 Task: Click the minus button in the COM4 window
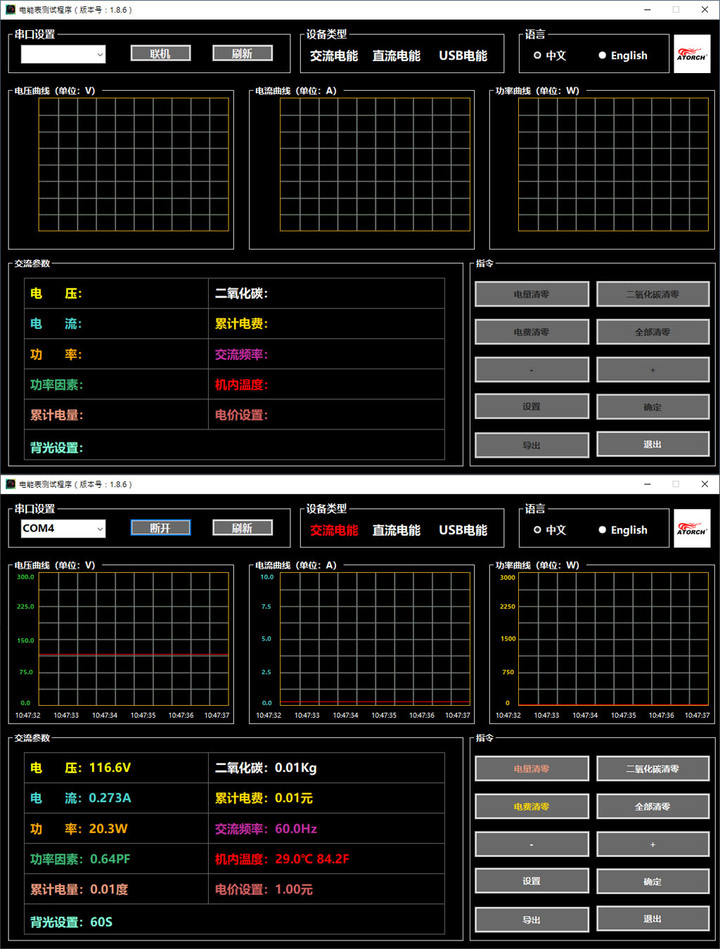[x=531, y=844]
